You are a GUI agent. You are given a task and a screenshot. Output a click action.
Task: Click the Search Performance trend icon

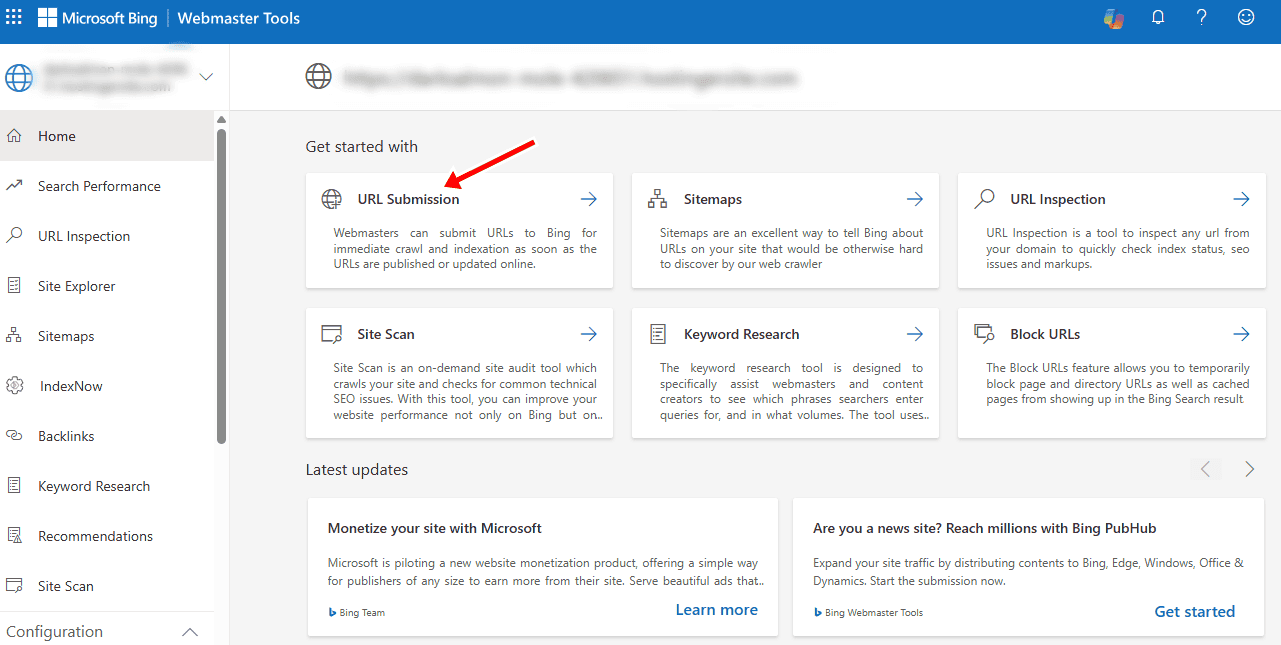(14, 186)
